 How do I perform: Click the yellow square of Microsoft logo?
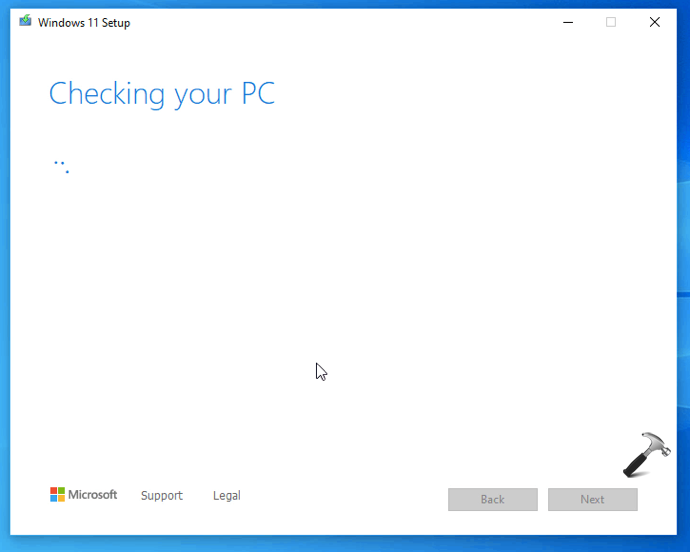(61, 499)
